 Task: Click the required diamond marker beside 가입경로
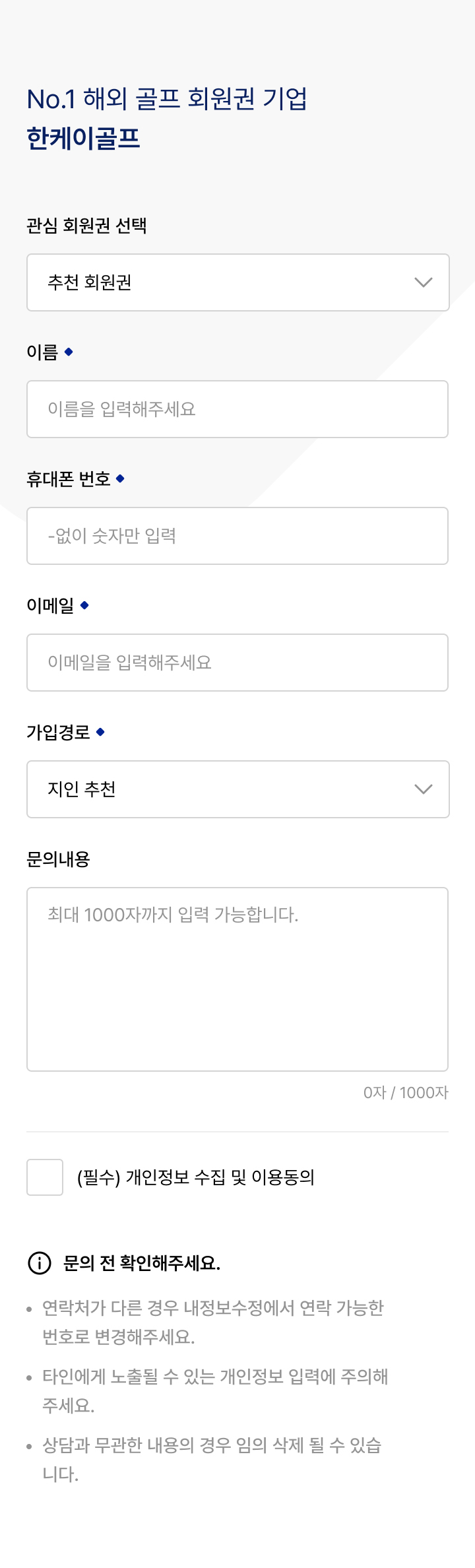(x=100, y=732)
